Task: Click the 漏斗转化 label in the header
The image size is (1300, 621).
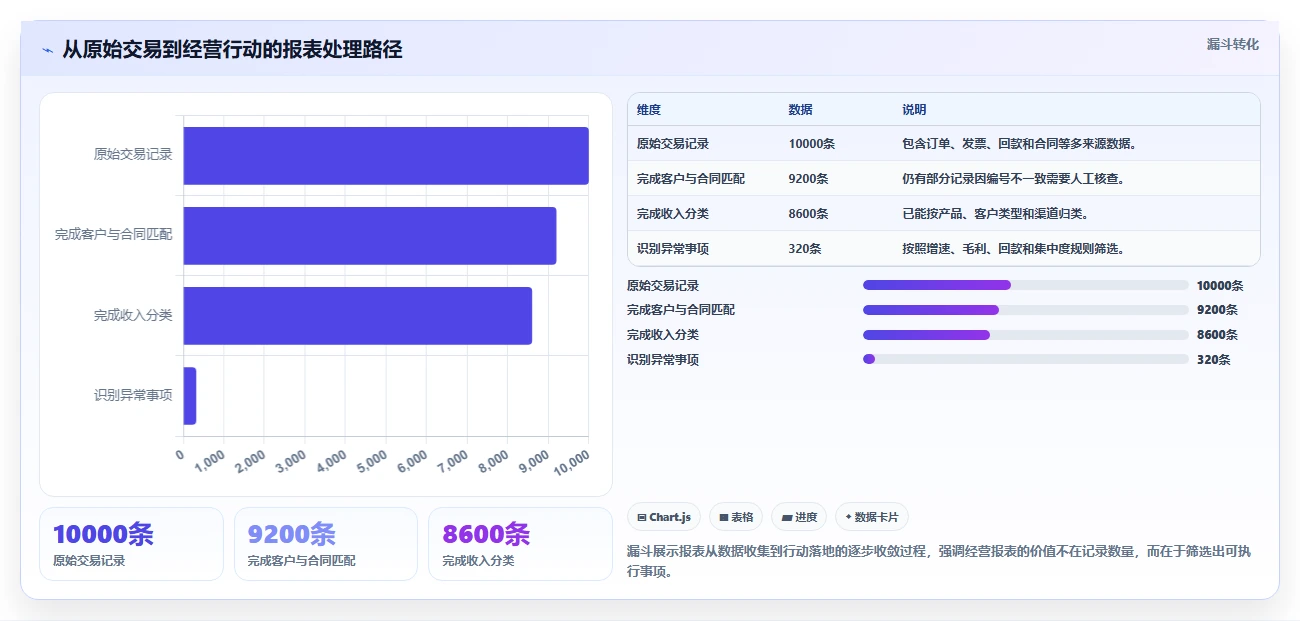Action: (1232, 45)
